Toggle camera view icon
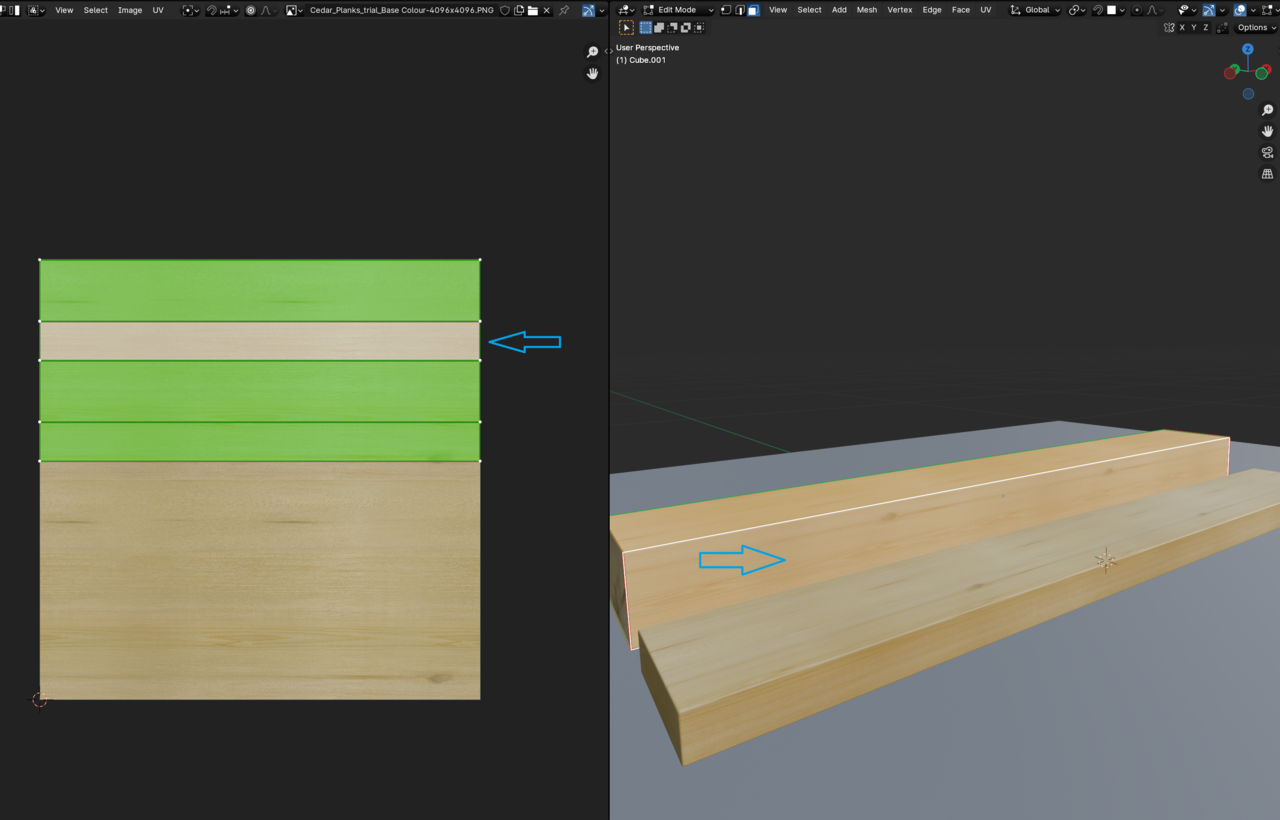1280x820 pixels. point(1267,152)
